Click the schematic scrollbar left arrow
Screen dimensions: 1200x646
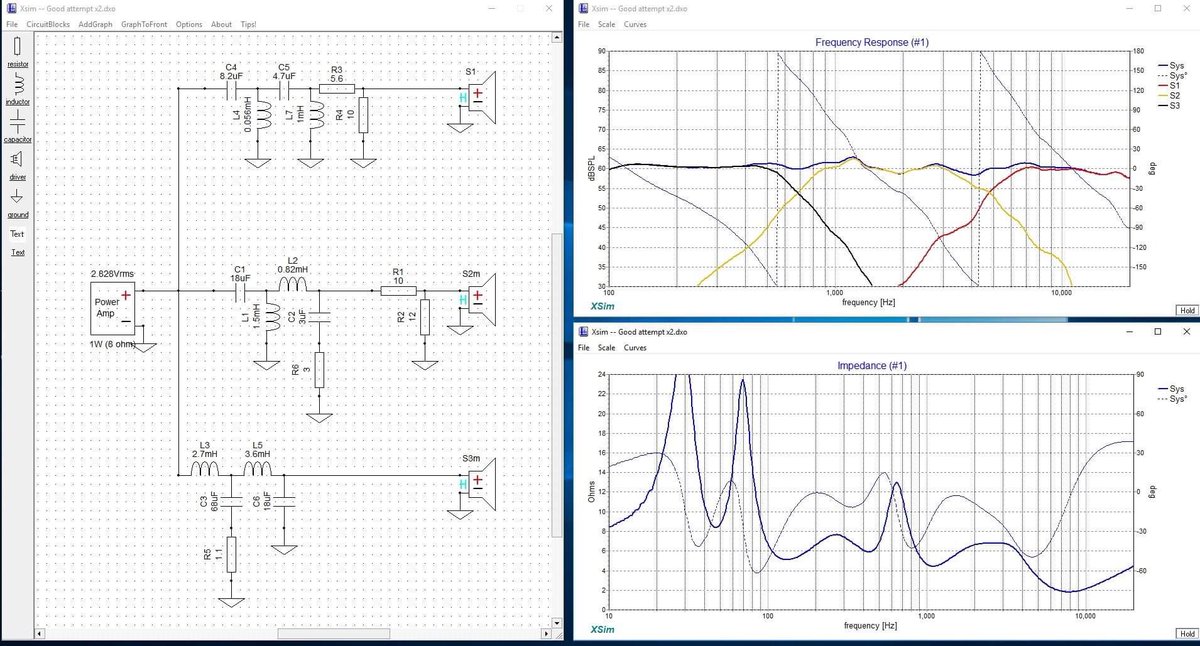click(42, 634)
